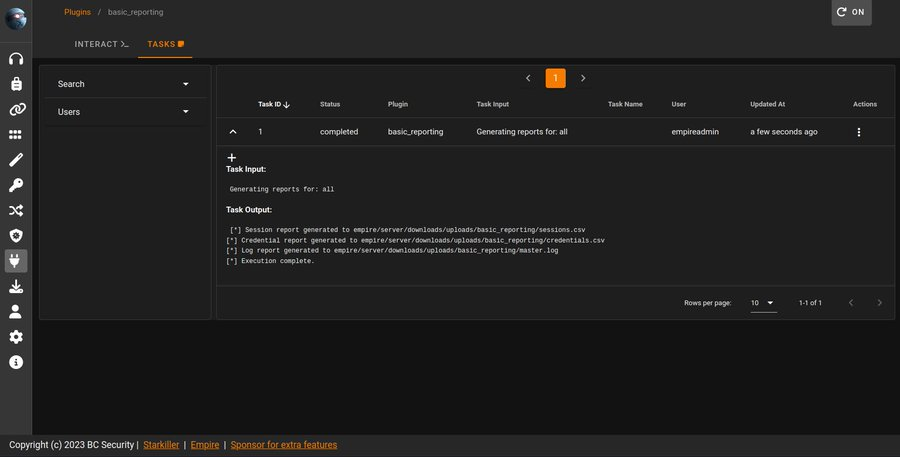The height and width of the screenshot is (457, 900).
Task: Open Stagers from the sidebar briefcase icon
Action: (16, 84)
